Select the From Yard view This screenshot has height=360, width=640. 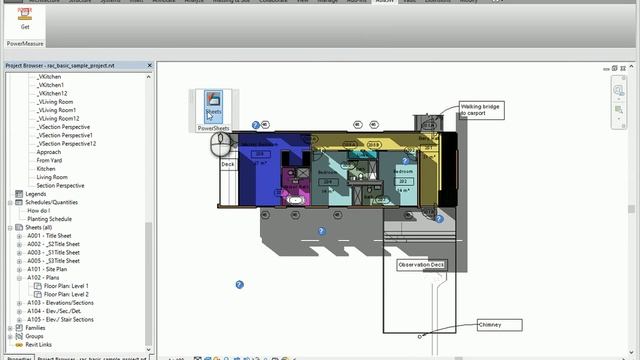coord(49,160)
